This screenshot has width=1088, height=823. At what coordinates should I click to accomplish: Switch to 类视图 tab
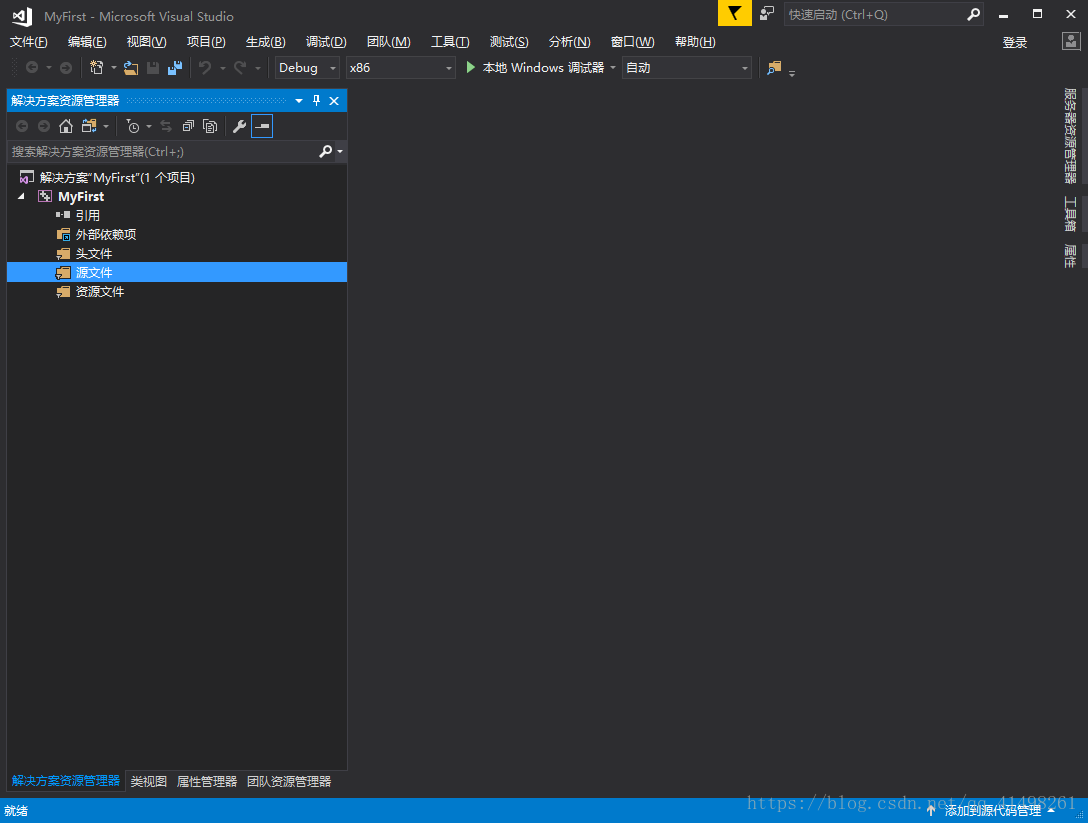pyautogui.click(x=148, y=781)
